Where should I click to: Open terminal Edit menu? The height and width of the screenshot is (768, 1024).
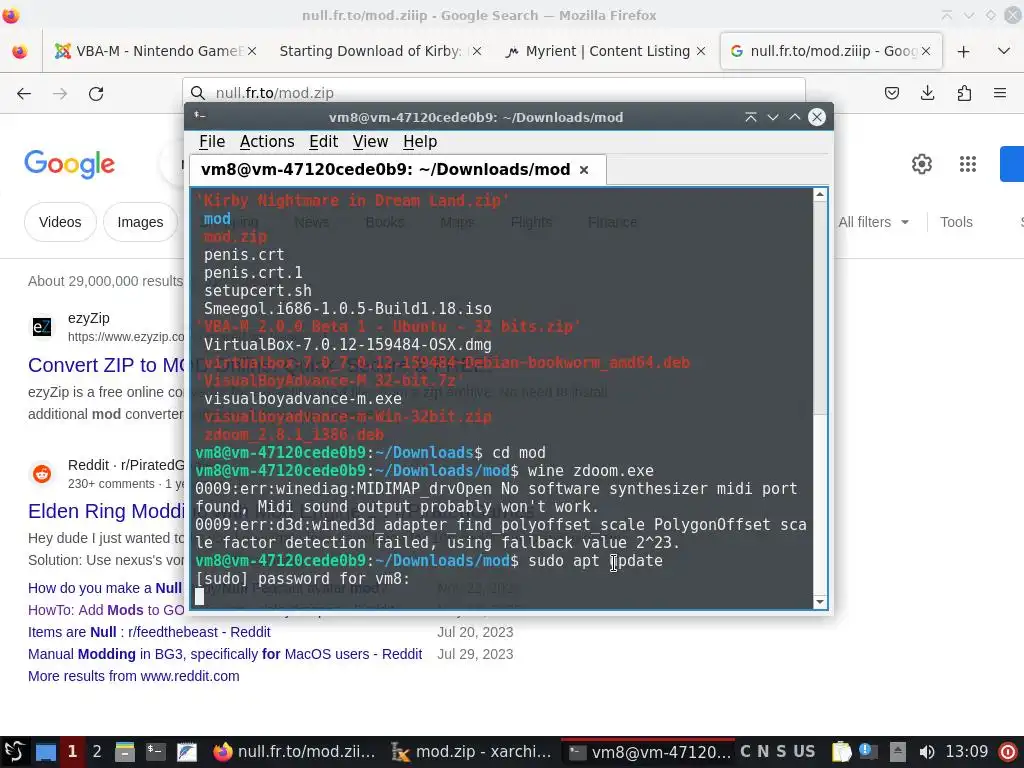323,142
